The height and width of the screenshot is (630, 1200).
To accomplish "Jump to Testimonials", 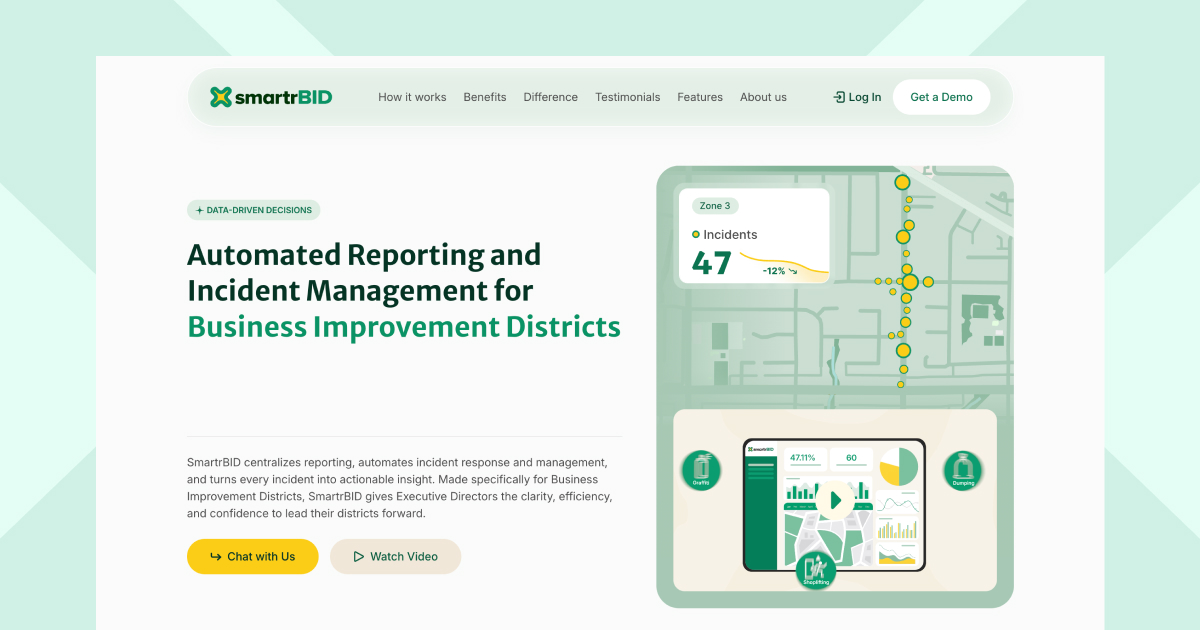I will (x=628, y=97).
